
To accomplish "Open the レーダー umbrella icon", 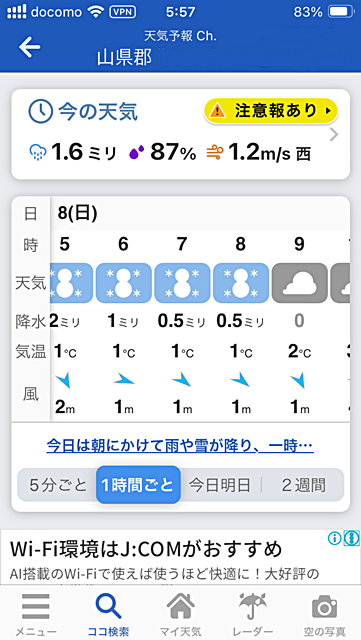I will (x=253, y=606).
